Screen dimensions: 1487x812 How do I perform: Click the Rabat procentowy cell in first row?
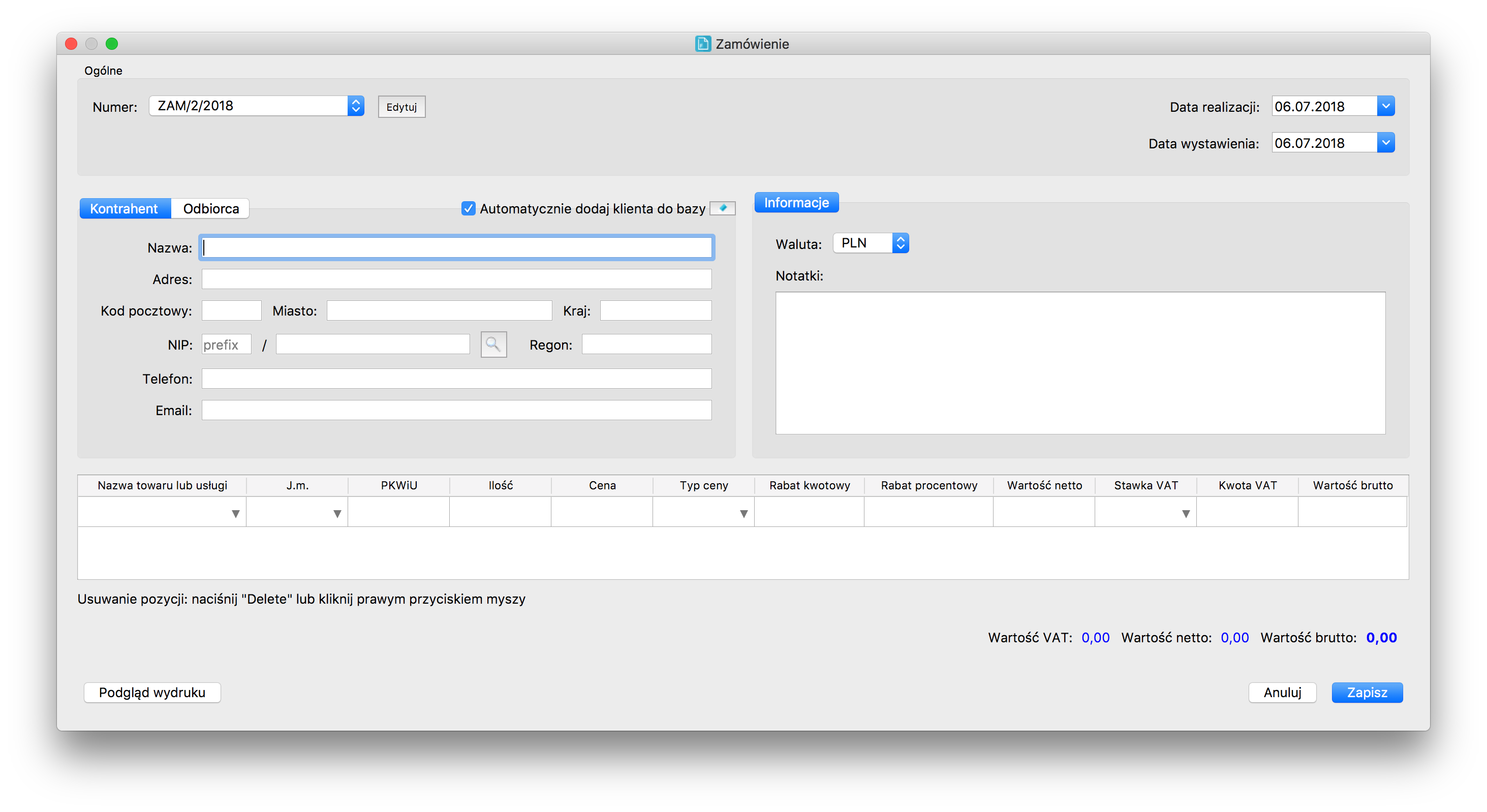(x=929, y=512)
